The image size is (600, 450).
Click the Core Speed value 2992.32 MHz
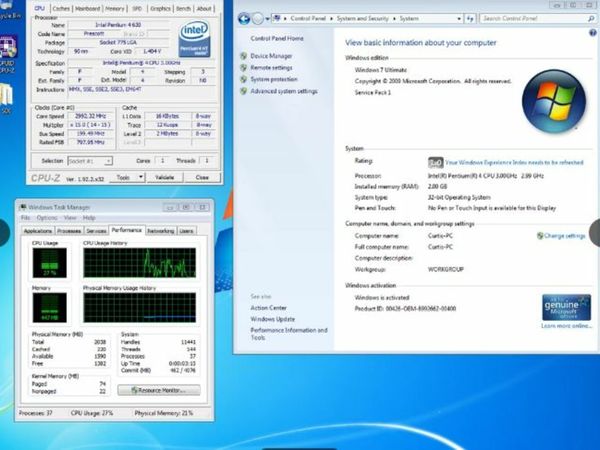coord(91,116)
